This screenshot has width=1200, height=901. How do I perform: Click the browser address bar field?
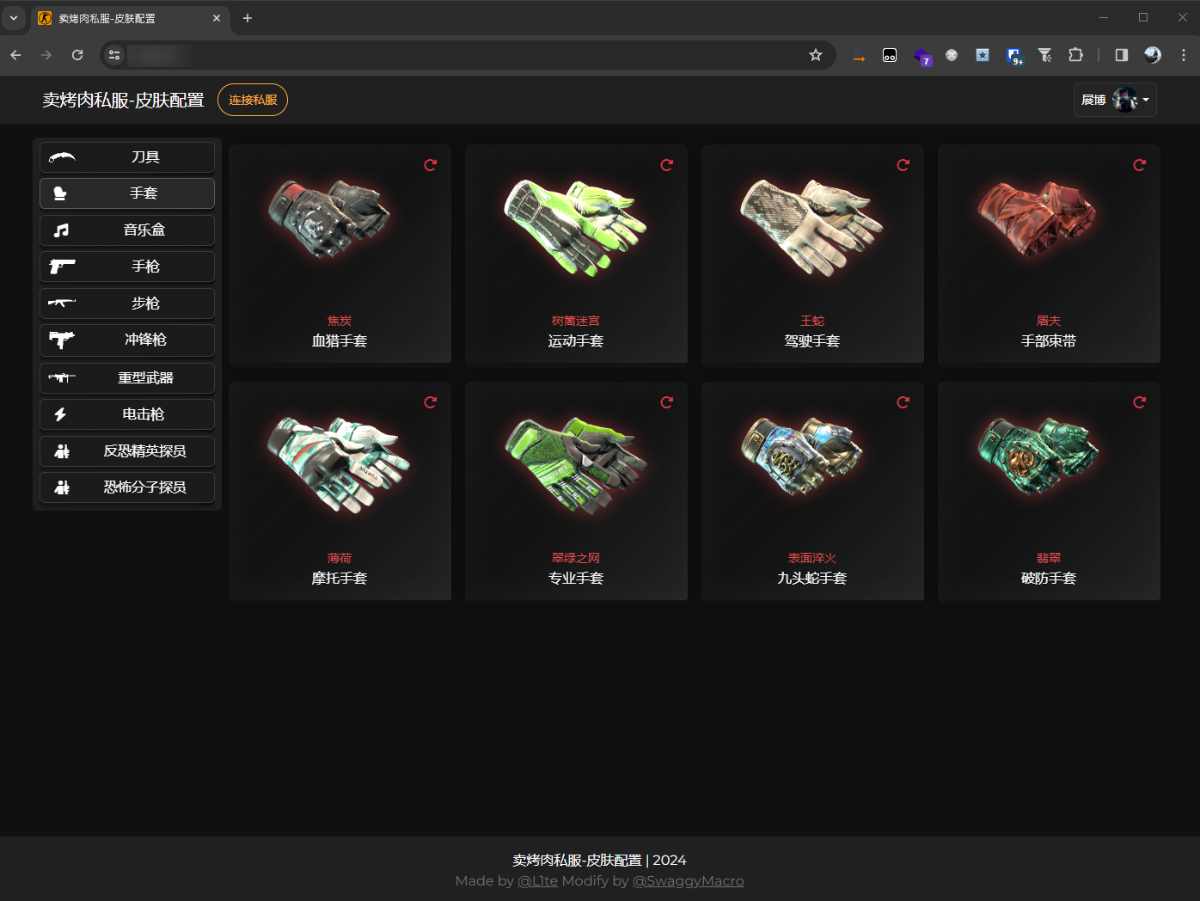[x=467, y=55]
